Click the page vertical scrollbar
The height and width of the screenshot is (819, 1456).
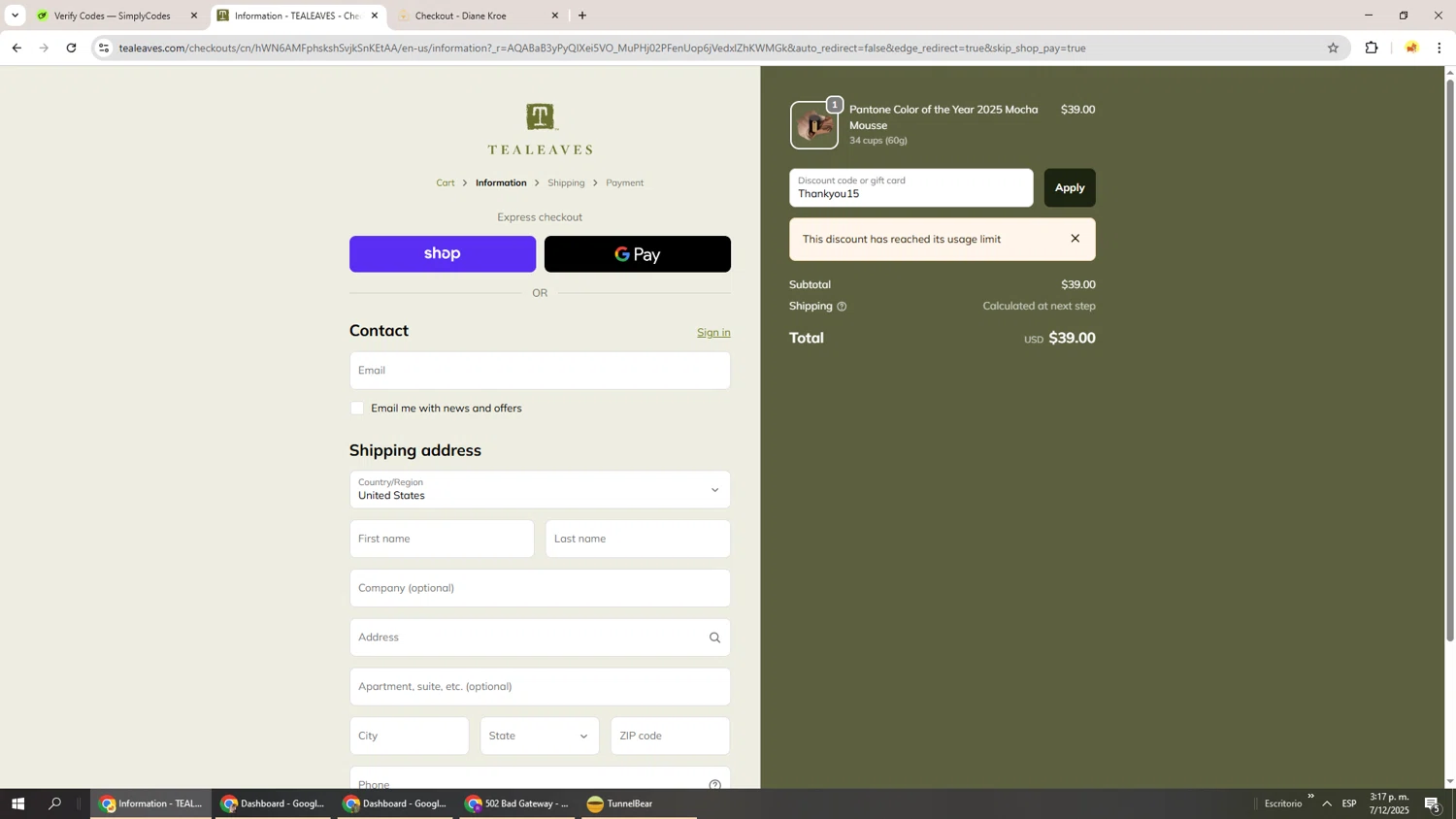pos(1450,359)
